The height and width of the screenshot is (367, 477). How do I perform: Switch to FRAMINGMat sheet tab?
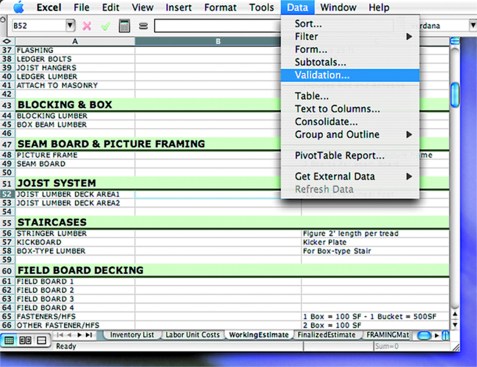[x=388, y=335]
